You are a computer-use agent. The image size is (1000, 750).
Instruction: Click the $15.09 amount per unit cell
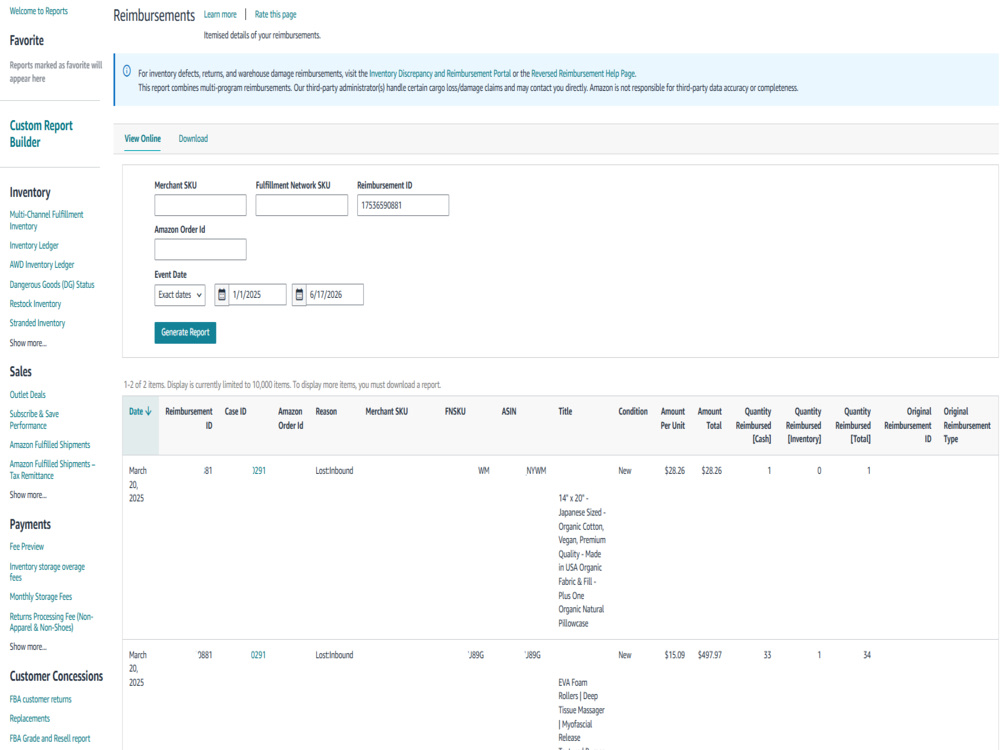point(675,655)
